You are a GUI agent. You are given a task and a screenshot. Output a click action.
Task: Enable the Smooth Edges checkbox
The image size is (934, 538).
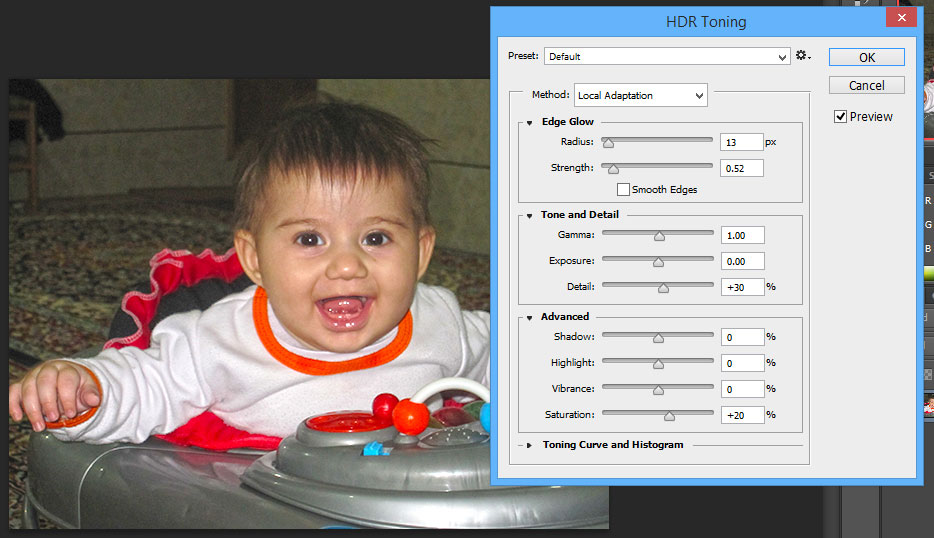coord(624,189)
